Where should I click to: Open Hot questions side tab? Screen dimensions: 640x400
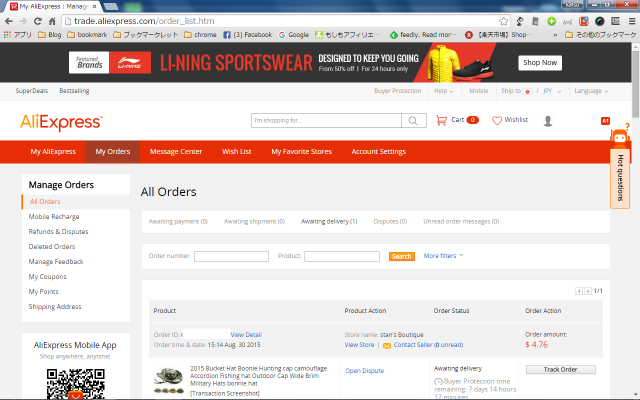(x=620, y=178)
